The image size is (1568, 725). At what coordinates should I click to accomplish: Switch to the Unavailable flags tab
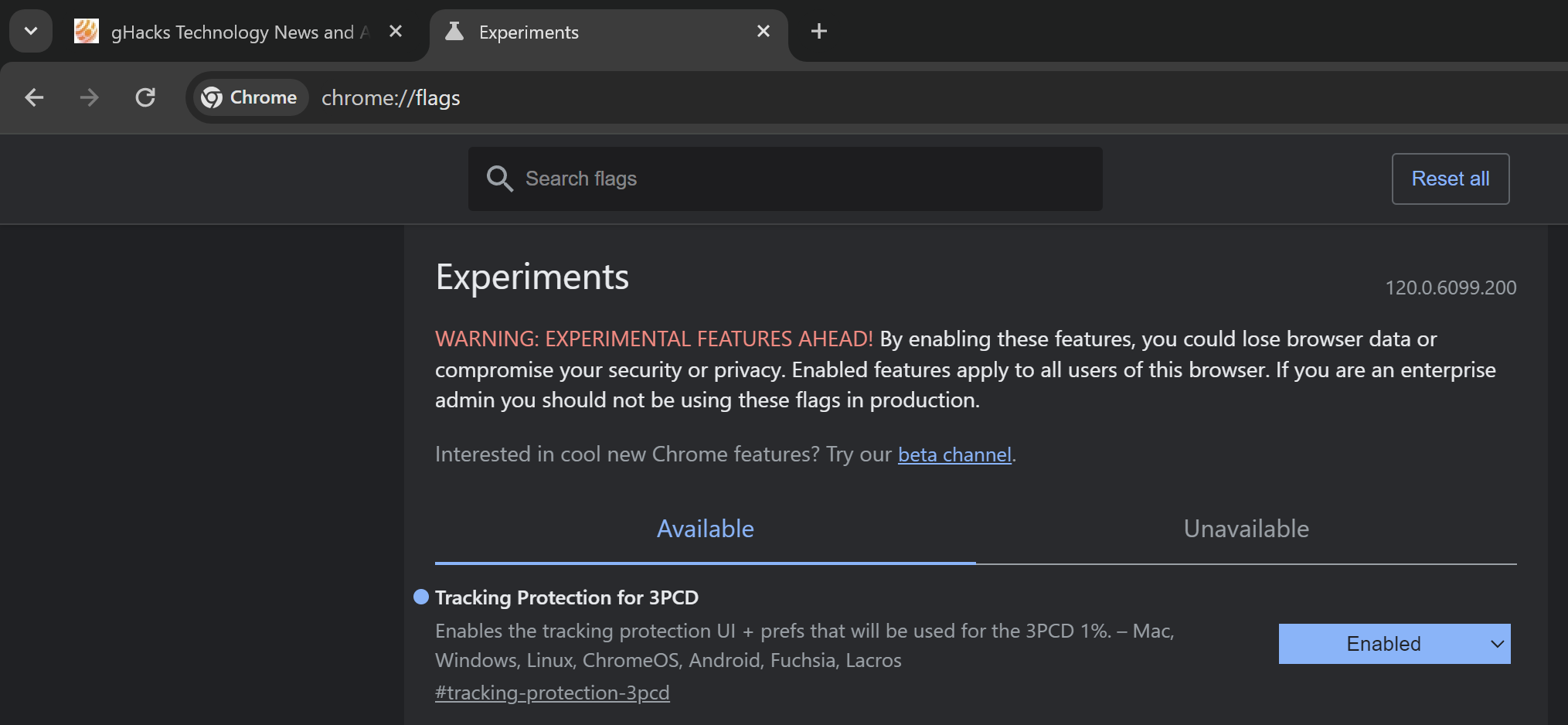(x=1246, y=529)
